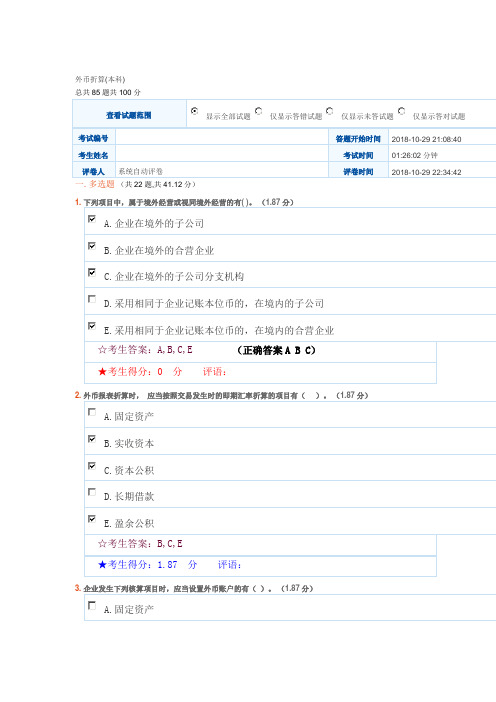Click the 评卷人 label
496x702 pixels.
pos(93,171)
